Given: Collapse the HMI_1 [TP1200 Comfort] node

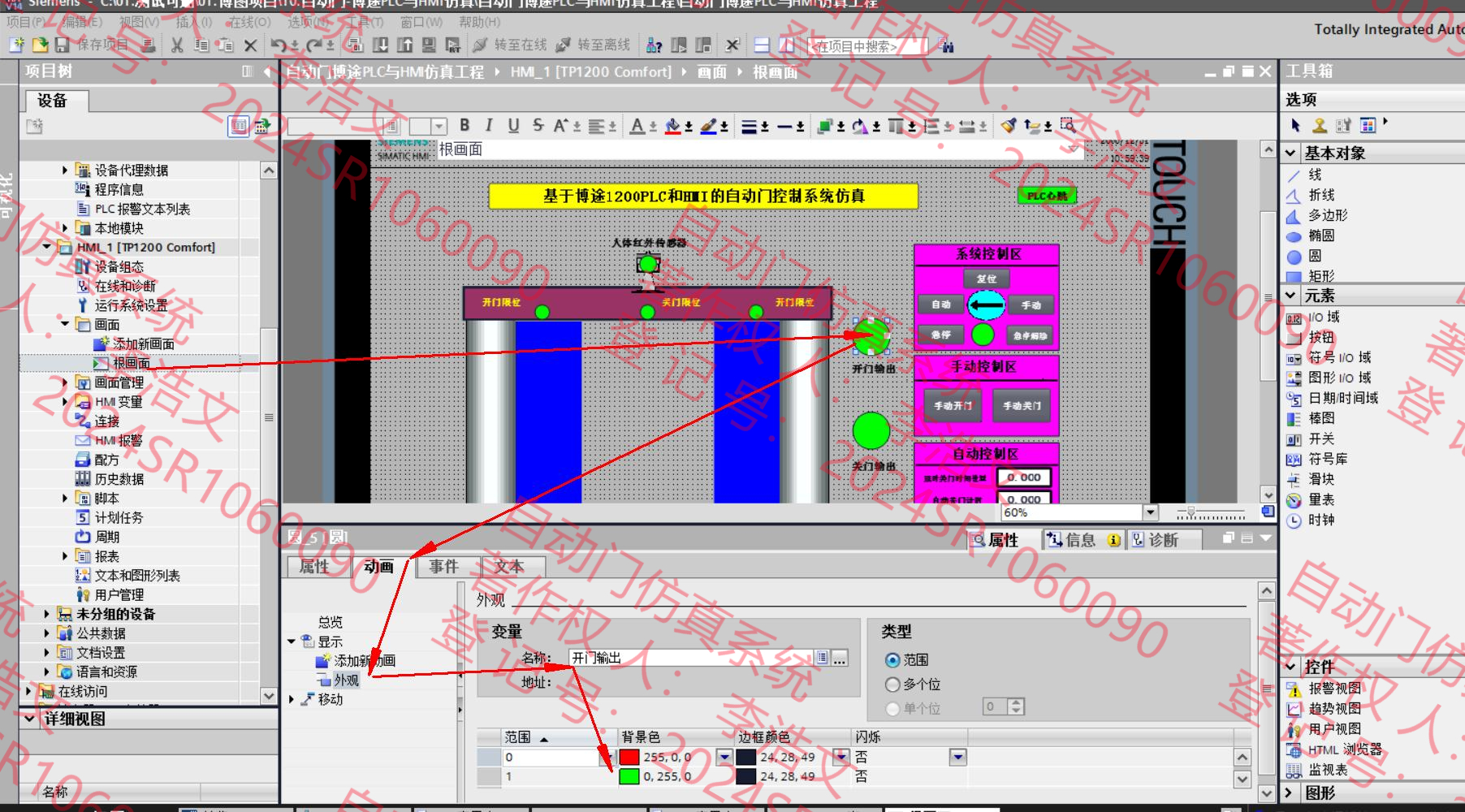Looking at the screenshot, I should 46,247.
